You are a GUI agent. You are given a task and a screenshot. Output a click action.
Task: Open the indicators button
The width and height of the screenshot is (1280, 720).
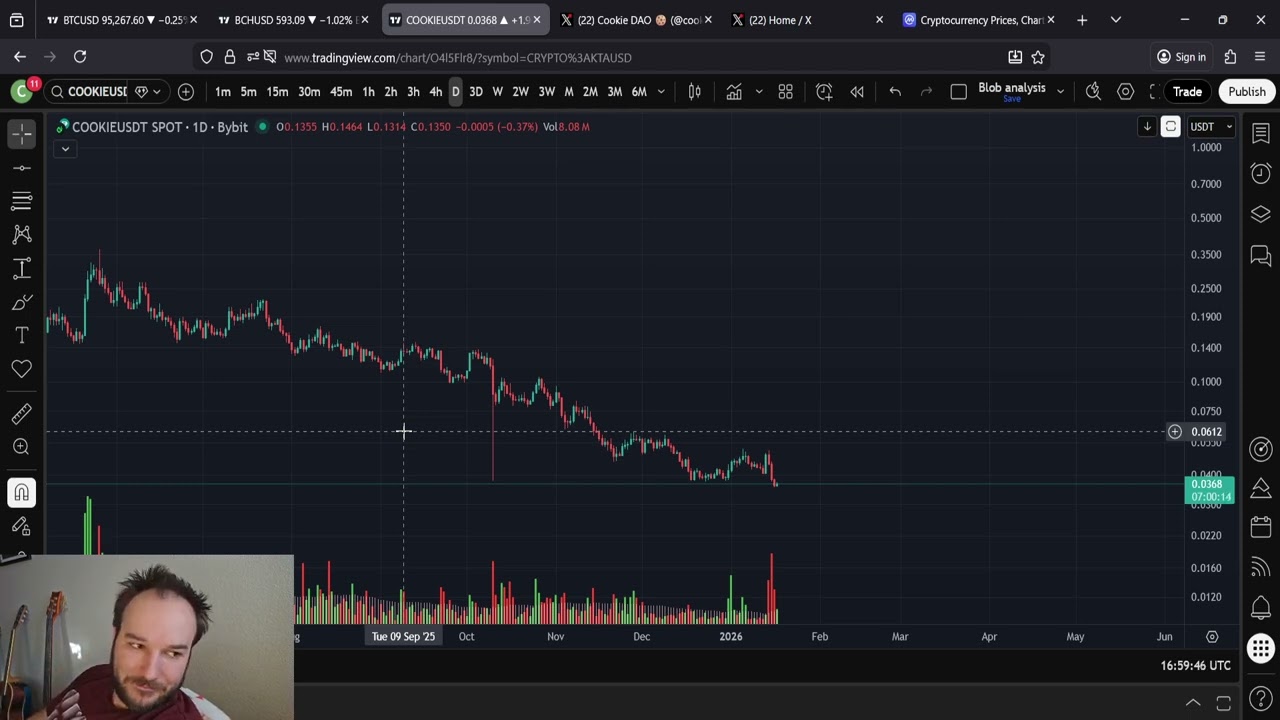pyautogui.click(x=734, y=92)
